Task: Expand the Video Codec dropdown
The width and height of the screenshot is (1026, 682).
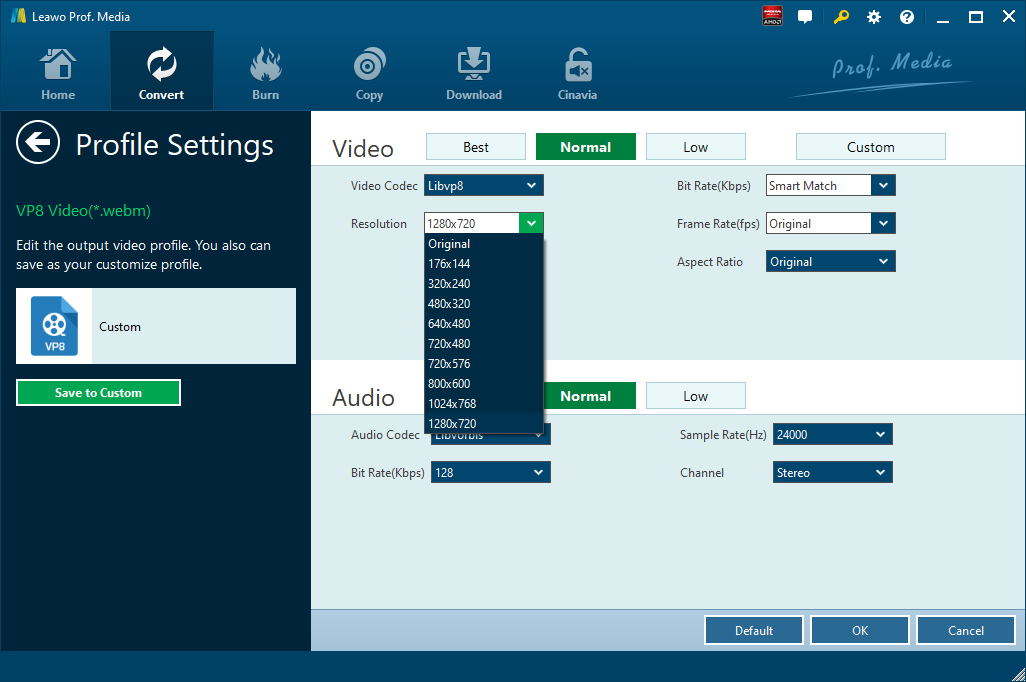Action: click(x=484, y=185)
